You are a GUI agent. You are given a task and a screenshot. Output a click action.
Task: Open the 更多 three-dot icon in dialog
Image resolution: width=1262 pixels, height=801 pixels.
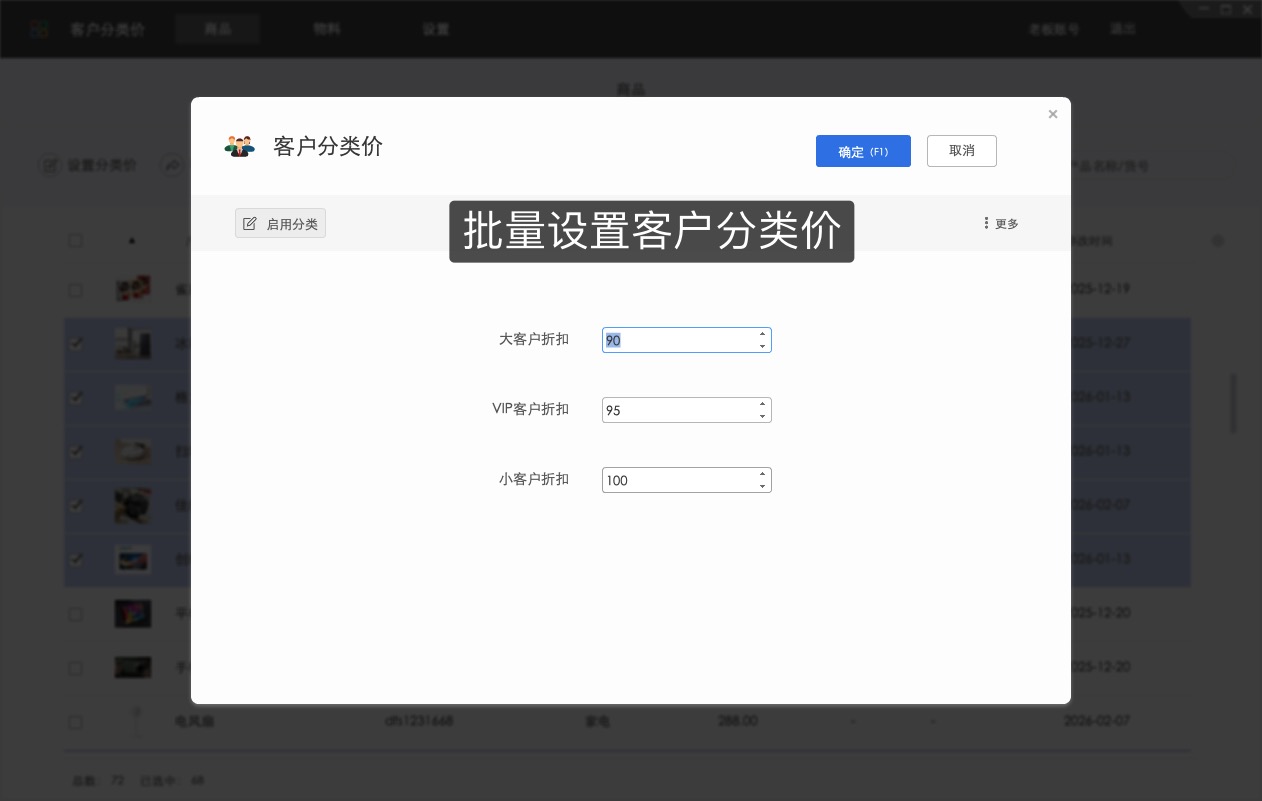(x=987, y=223)
